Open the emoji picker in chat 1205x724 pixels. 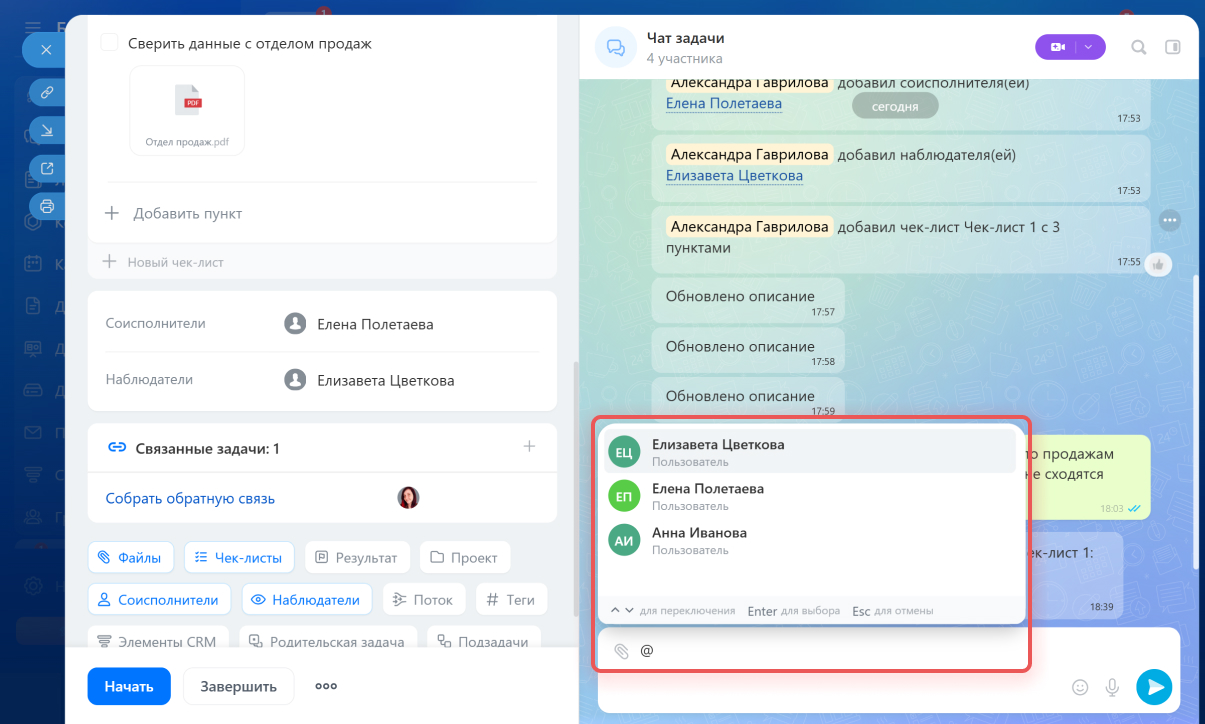click(x=1079, y=687)
